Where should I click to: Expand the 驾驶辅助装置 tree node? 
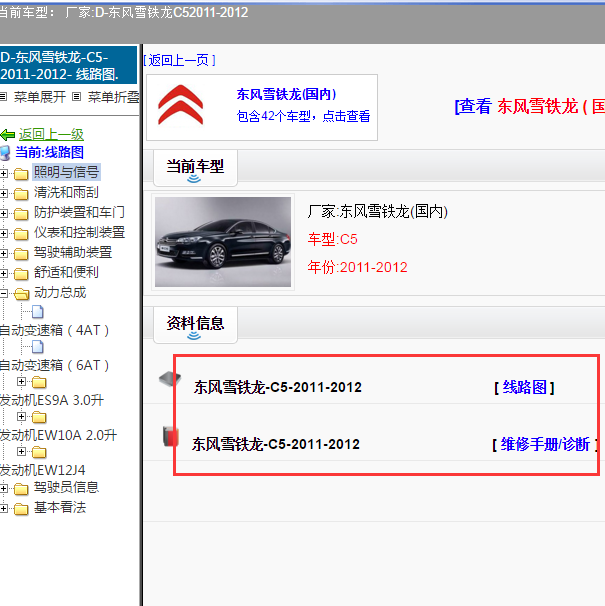pos(3,254)
